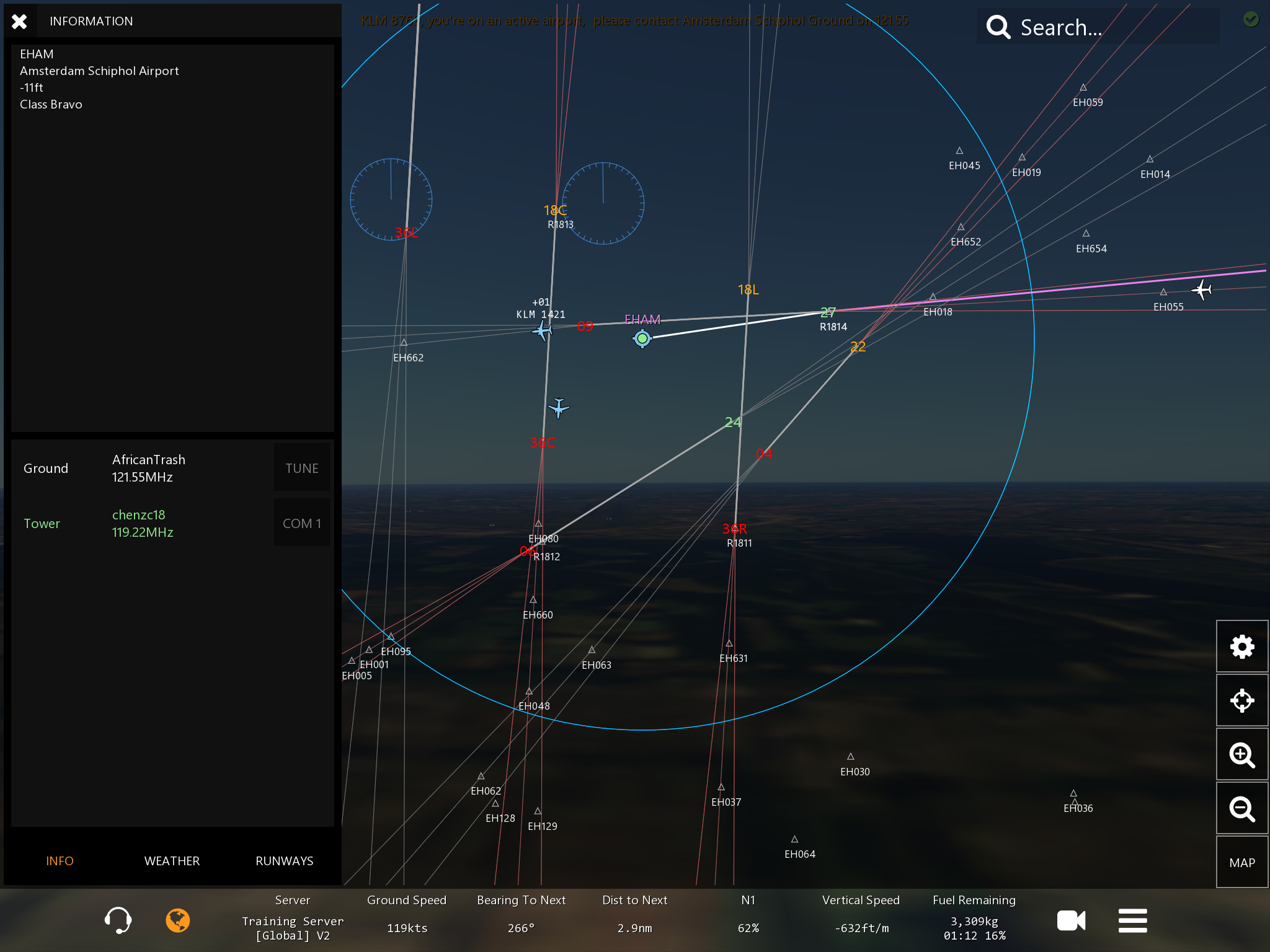This screenshot has height=952, width=1270.
Task: Toggle the MAP view button
Action: click(x=1241, y=863)
